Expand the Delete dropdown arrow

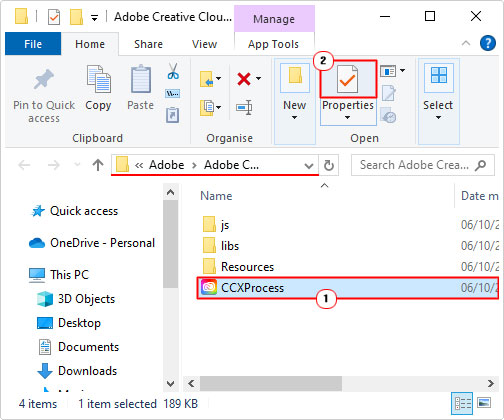pyautogui.click(x=258, y=79)
